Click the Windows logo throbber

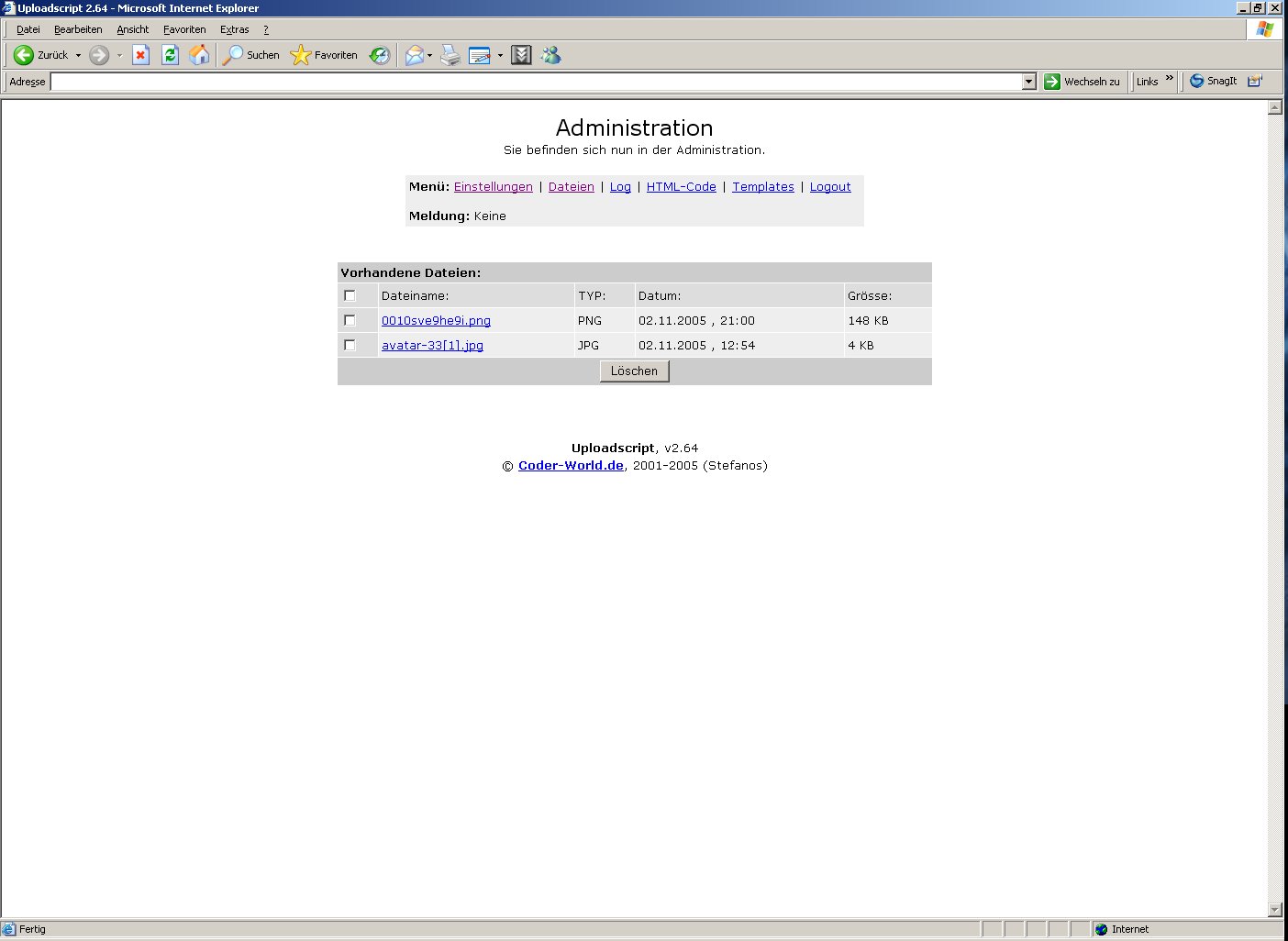(1265, 29)
